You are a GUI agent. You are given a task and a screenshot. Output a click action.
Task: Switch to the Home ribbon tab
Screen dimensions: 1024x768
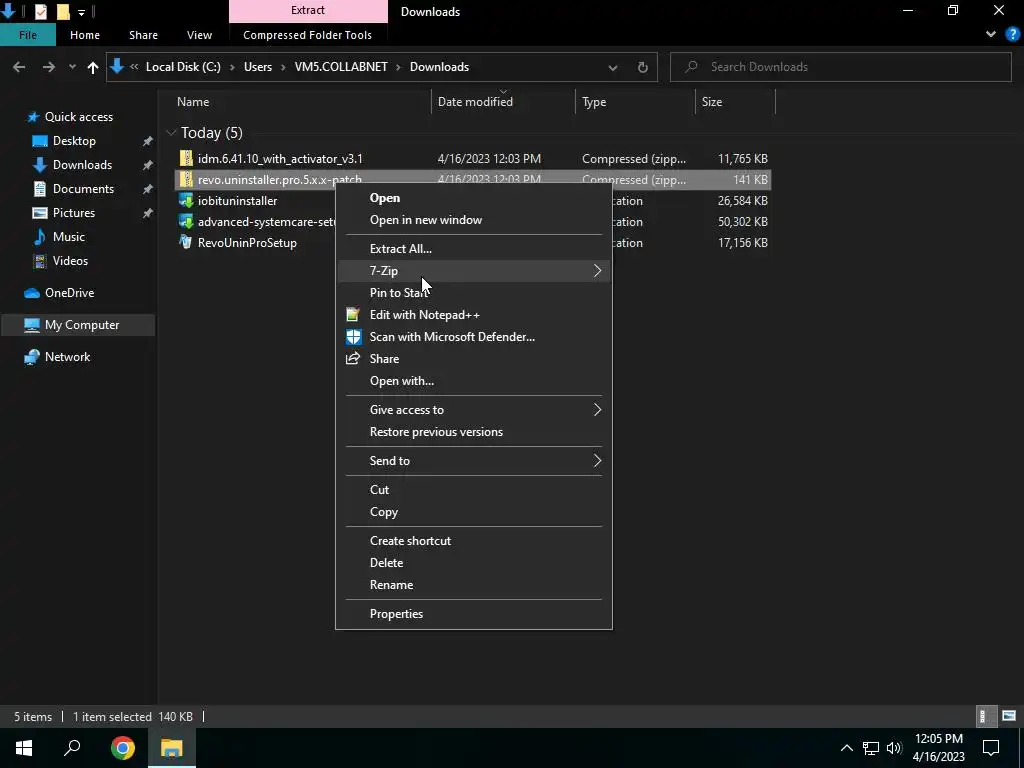85,35
